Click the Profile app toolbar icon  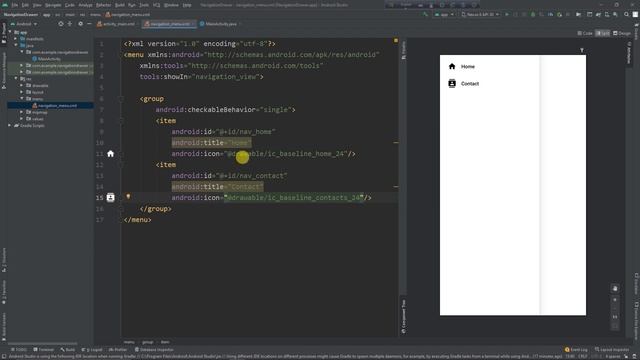550,14
